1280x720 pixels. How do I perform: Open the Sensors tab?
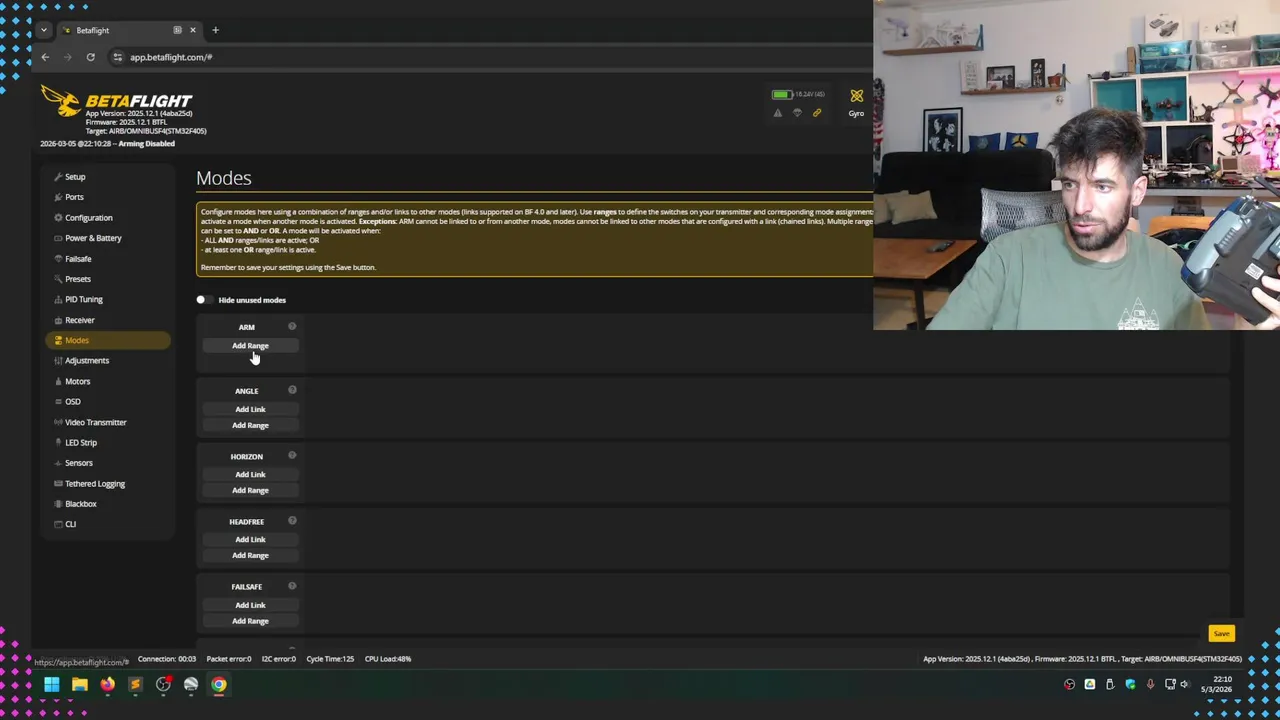coord(107,463)
